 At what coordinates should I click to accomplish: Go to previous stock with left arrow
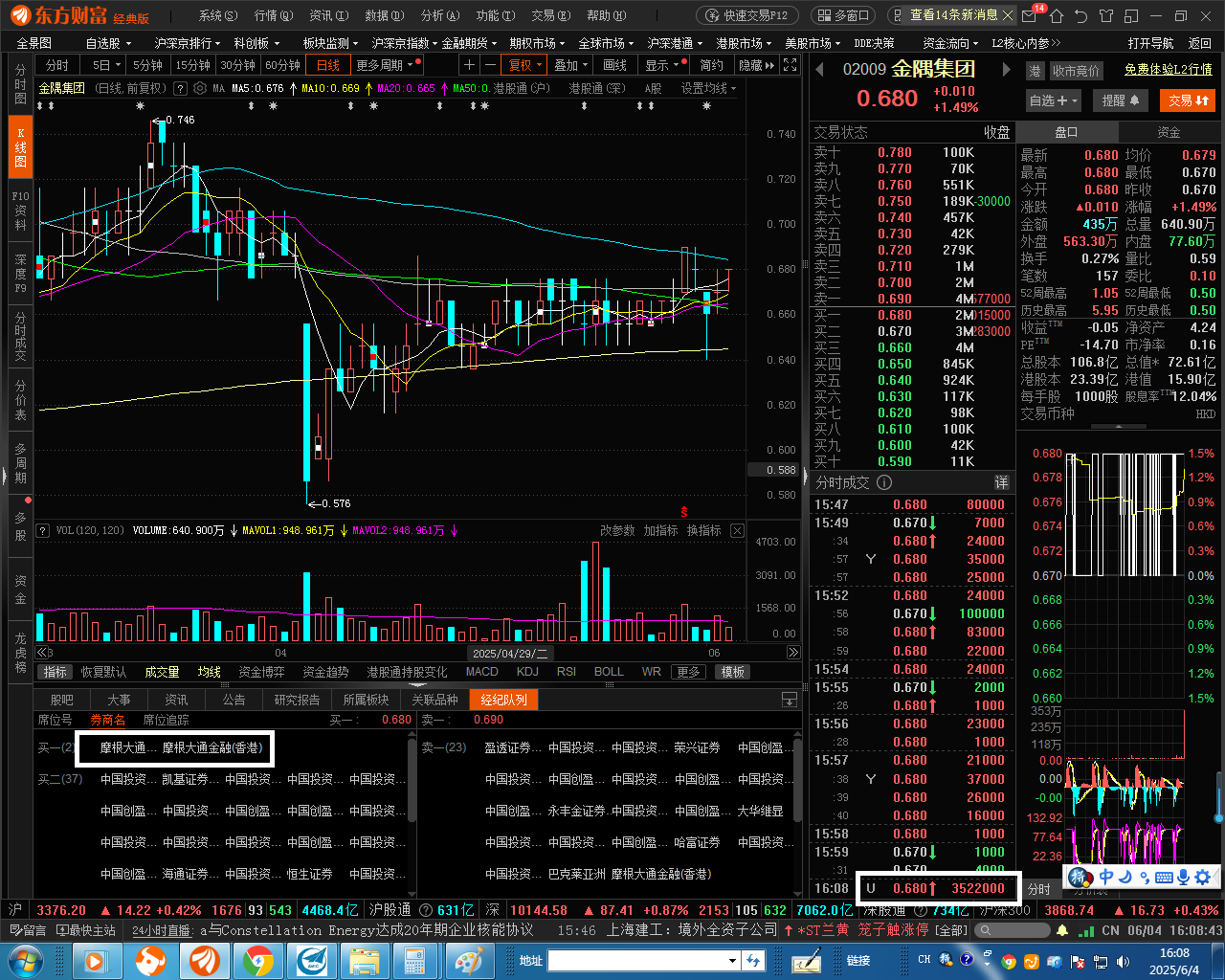tap(819, 69)
